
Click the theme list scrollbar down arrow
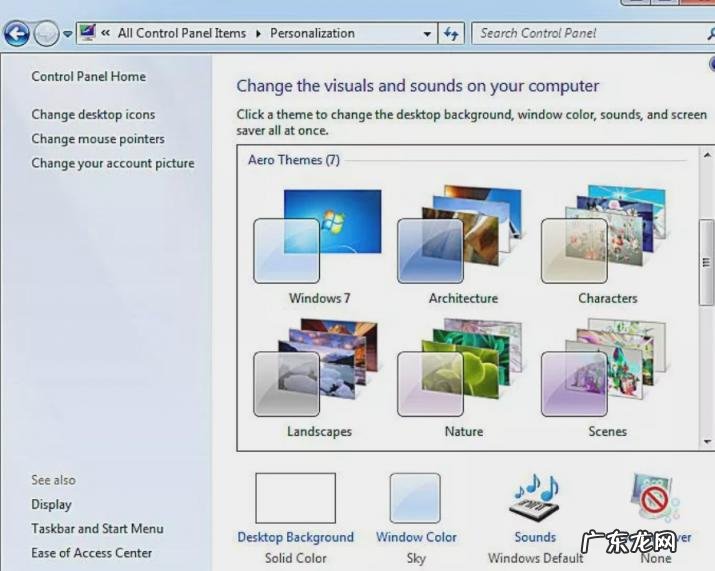(x=707, y=441)
